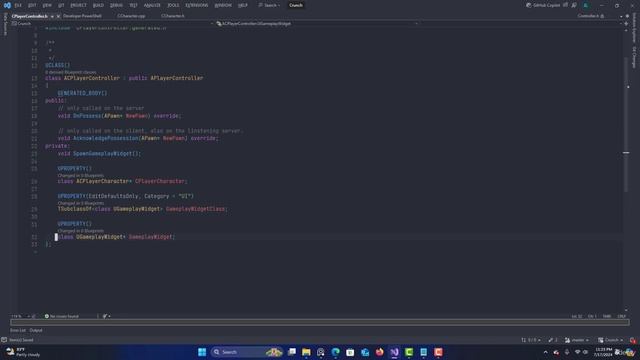Click the feedback icon near Copilot
The height and width of the screenshot is (360, 640).
pyautogui.click(x=574, y=5)
